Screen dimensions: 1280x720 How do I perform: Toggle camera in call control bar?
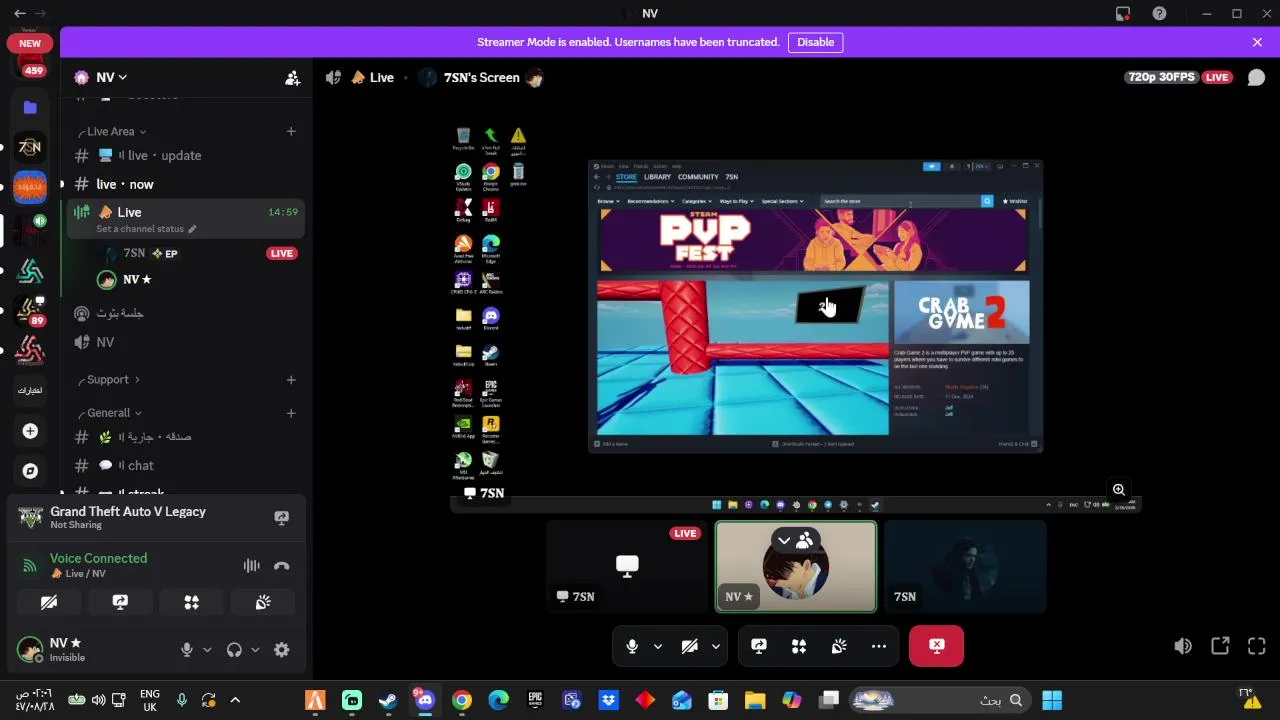pyautogui.click(x=689, y=646)
